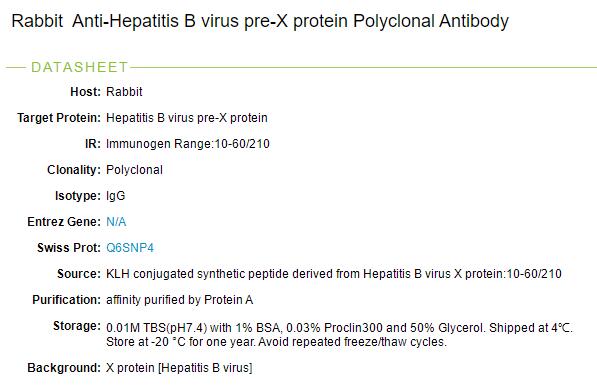Select the DATASHEET section heading
597x386 pixels.
click(x=79, y=67)
